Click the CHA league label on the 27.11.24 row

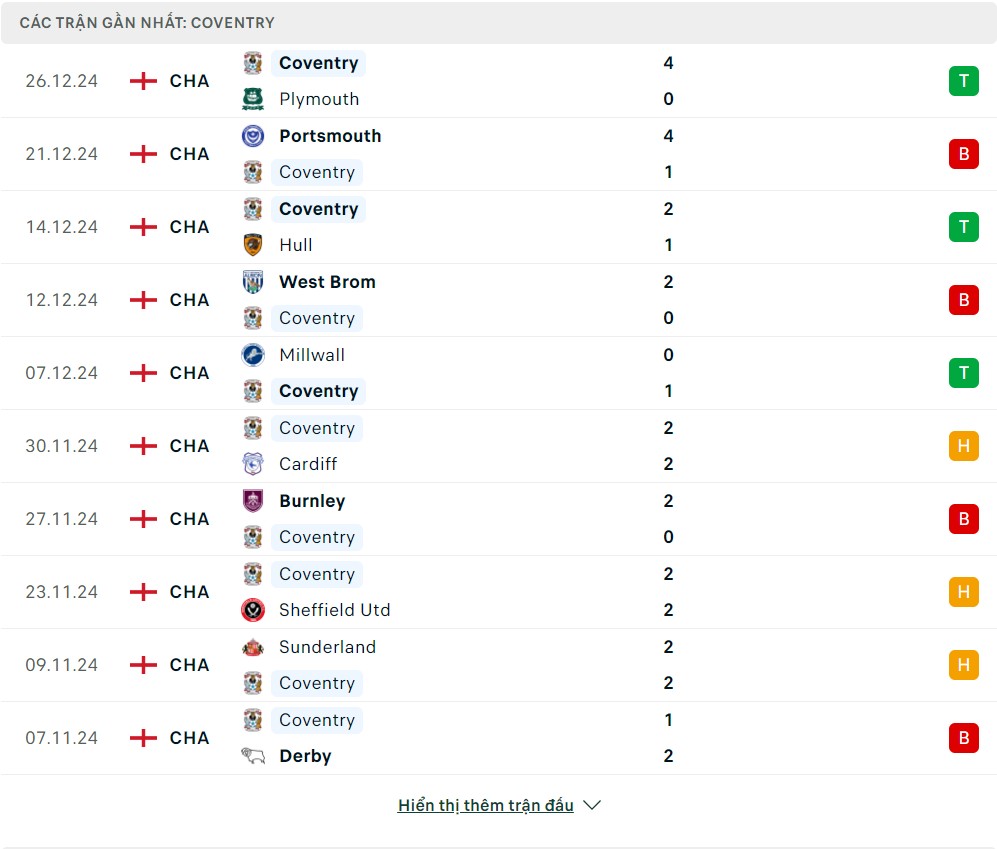(189, 519)
